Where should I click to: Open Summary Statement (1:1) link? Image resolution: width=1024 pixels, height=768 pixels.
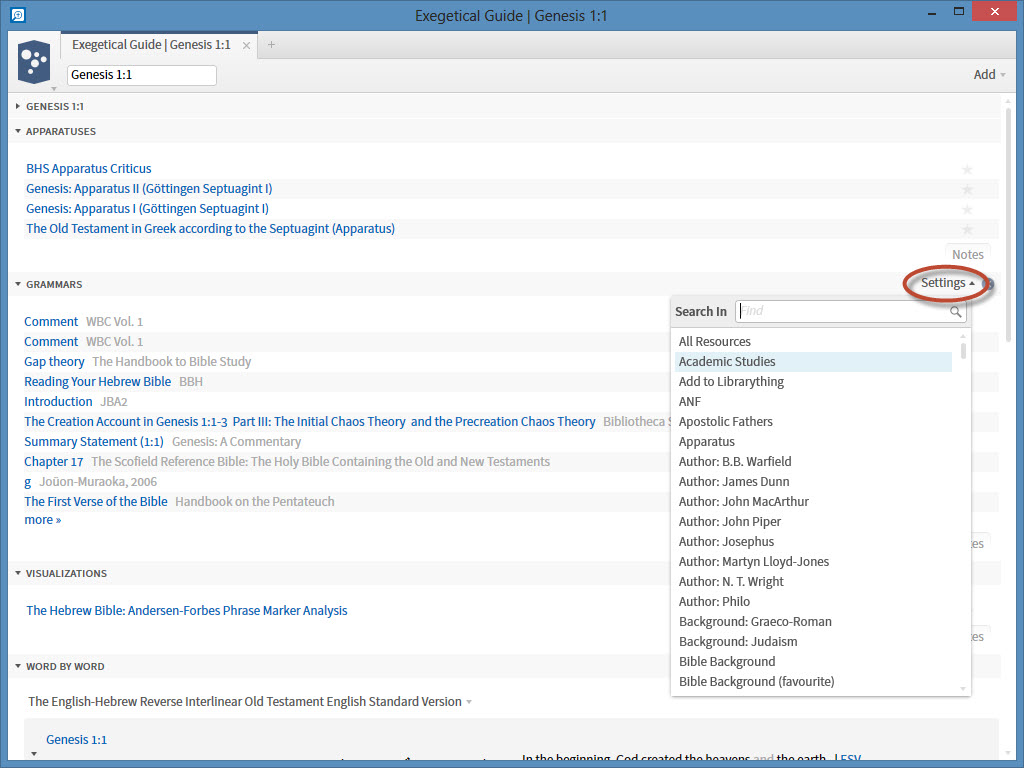pos(94,442)
